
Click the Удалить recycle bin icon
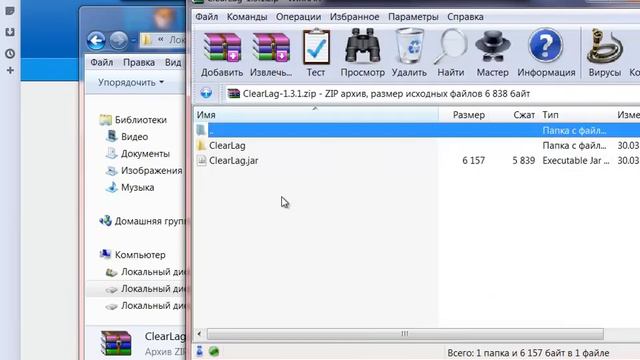click(409, 47)
